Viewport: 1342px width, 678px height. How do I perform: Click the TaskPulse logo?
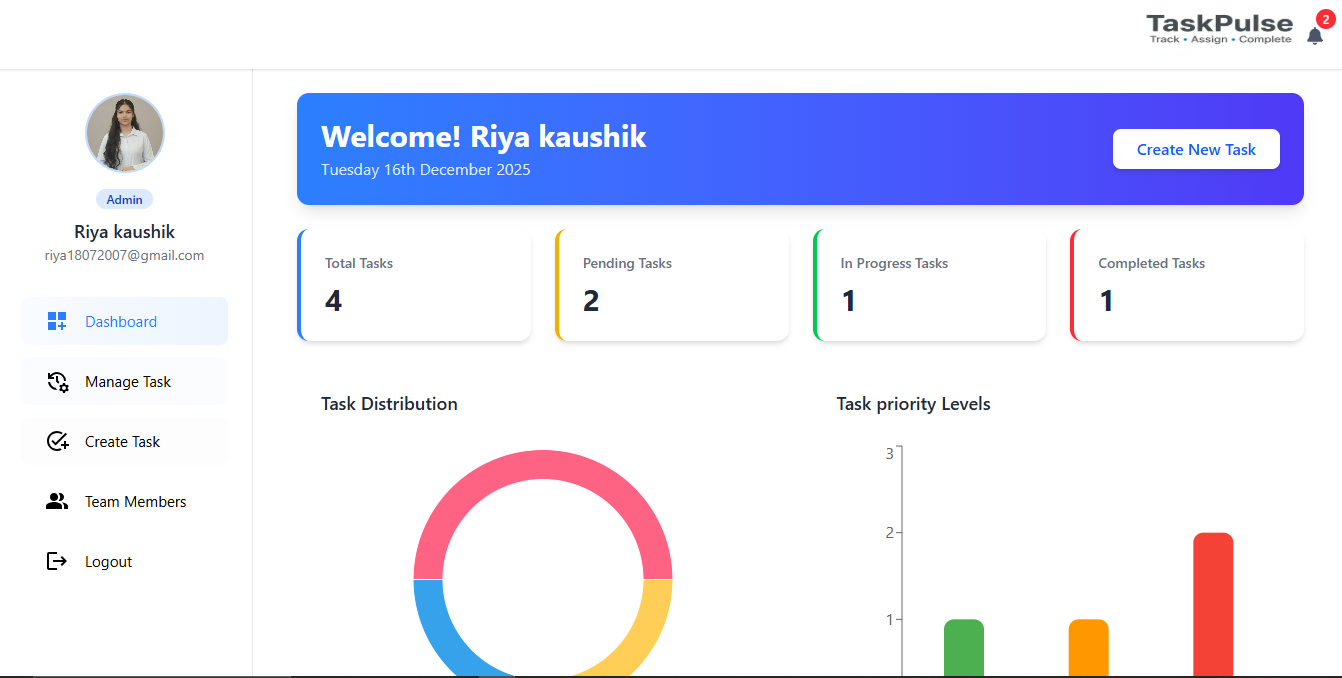(x=1218, y=28)
